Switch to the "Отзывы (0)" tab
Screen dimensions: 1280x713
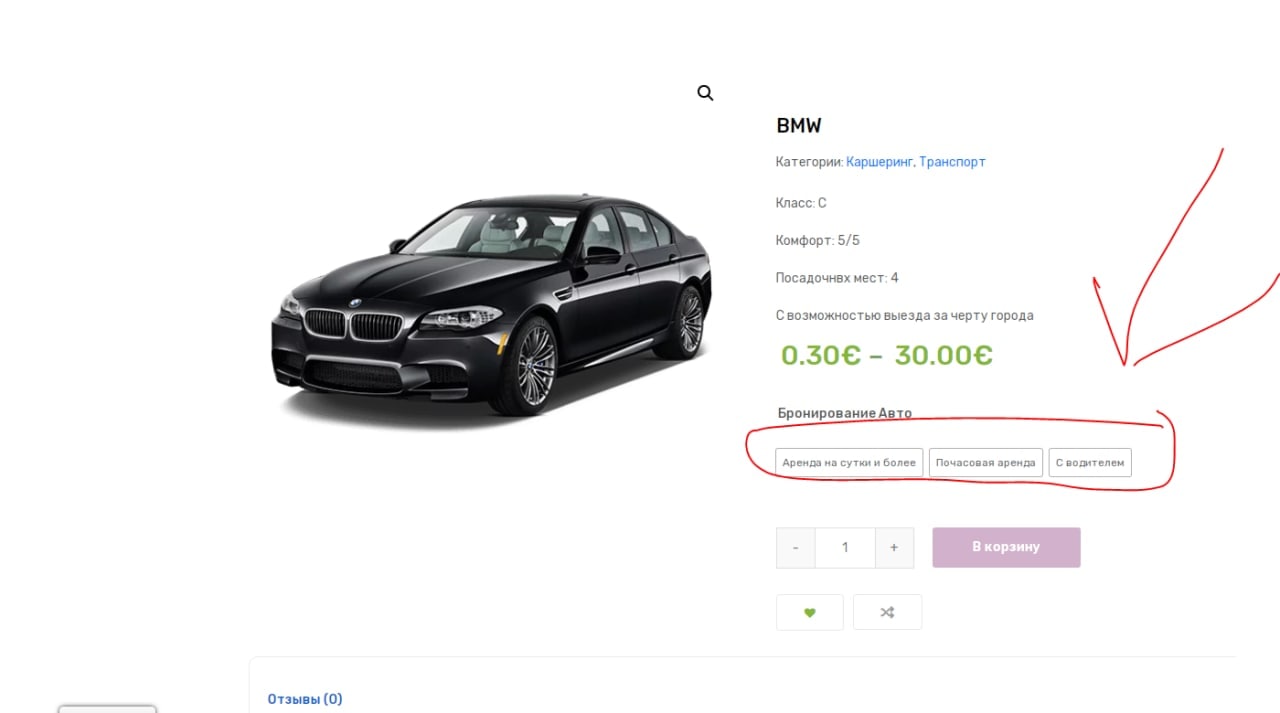tap(305, 699)
